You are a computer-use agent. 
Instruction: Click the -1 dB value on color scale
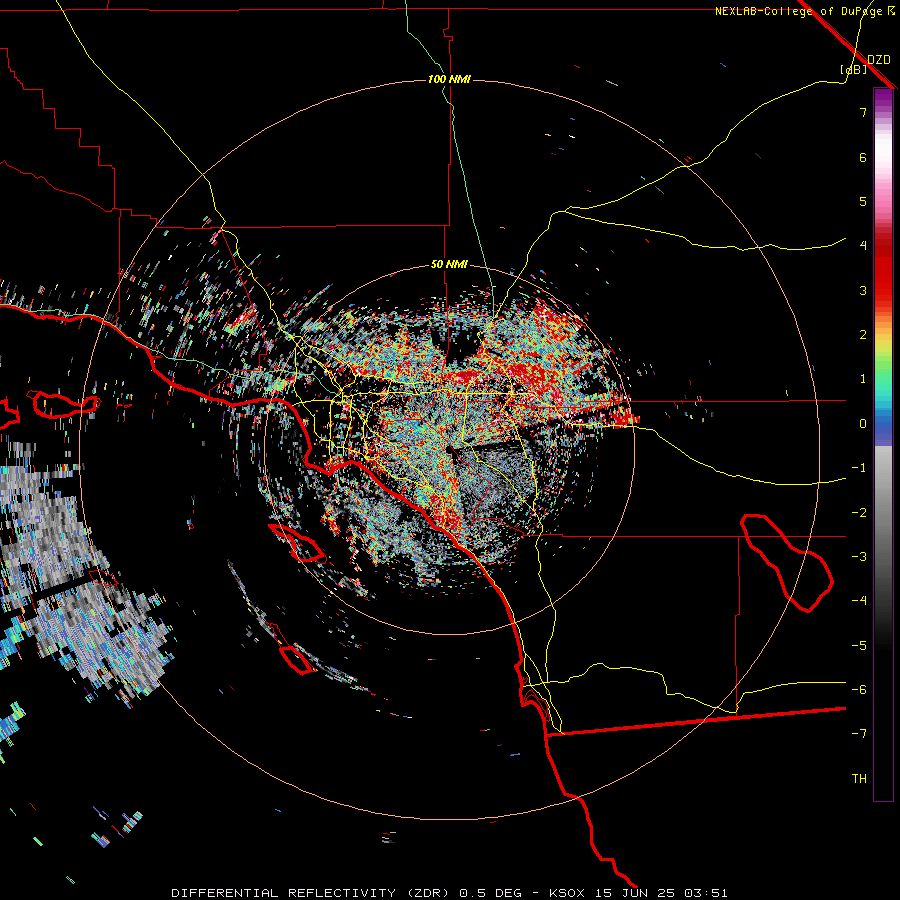coord(859,468)
